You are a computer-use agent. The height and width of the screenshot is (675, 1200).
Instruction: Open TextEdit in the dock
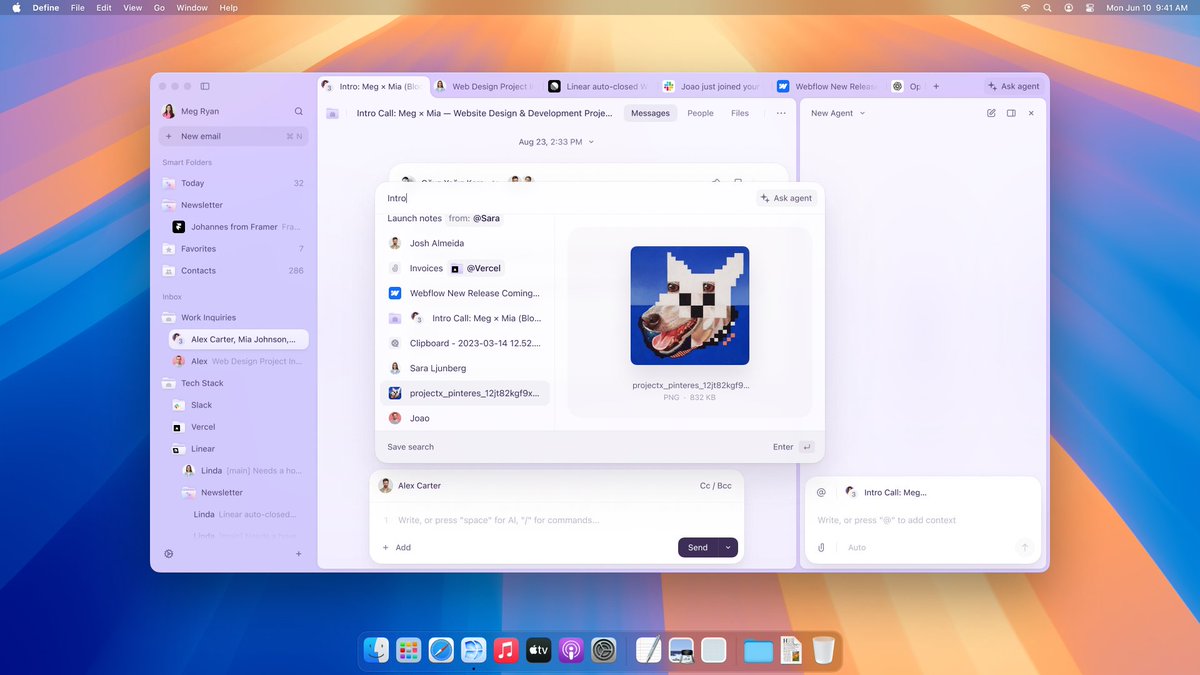click(650, 651)
